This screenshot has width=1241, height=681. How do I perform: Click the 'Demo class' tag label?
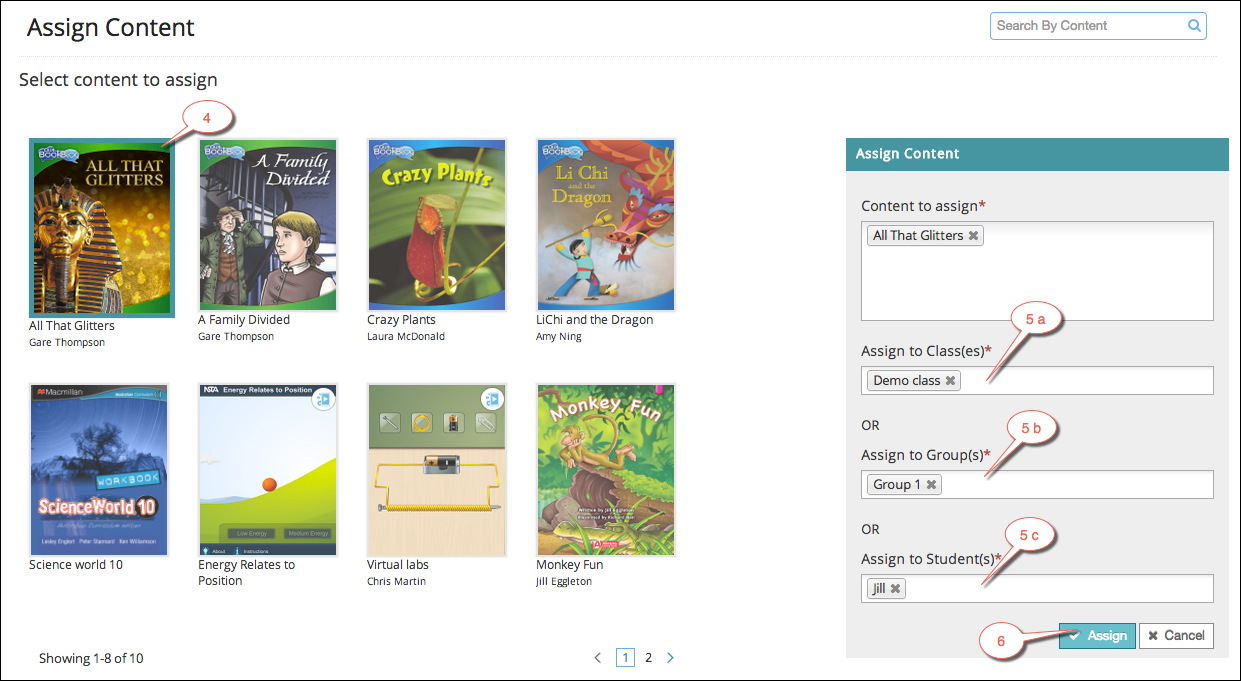point(907,381)
